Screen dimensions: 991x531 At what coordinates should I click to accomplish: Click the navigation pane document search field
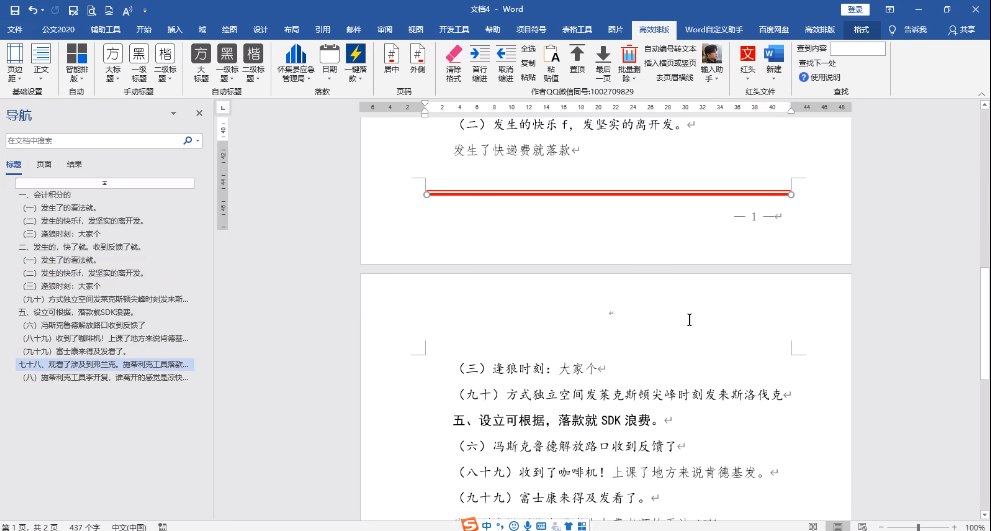pyautogui.click(x=94, y=141)
